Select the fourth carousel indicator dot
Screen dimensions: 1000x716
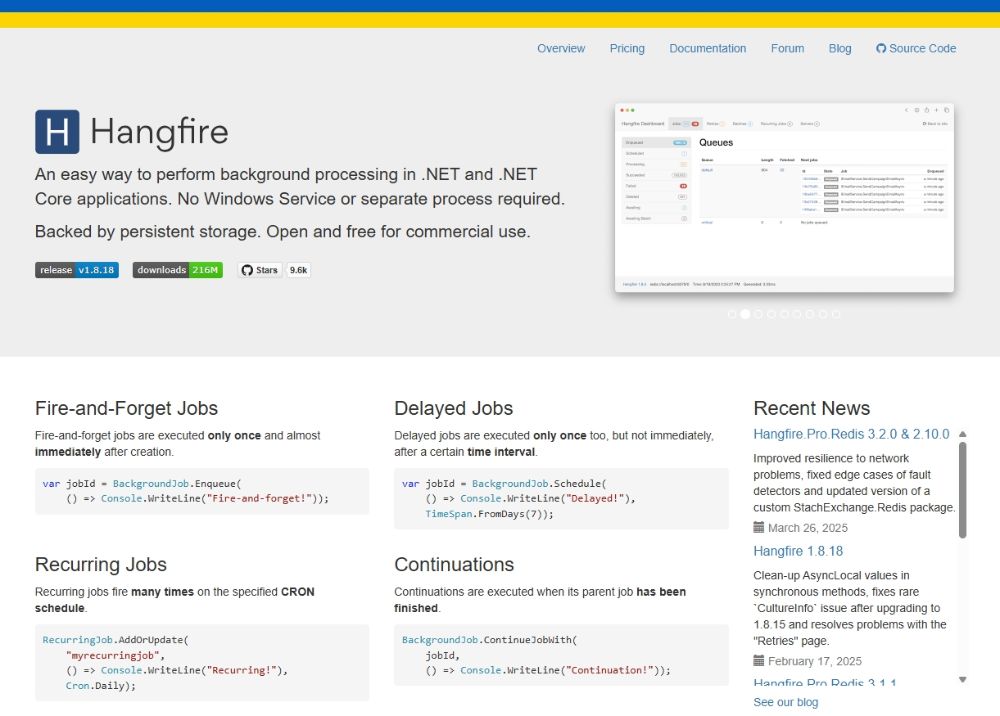[771, 314]
